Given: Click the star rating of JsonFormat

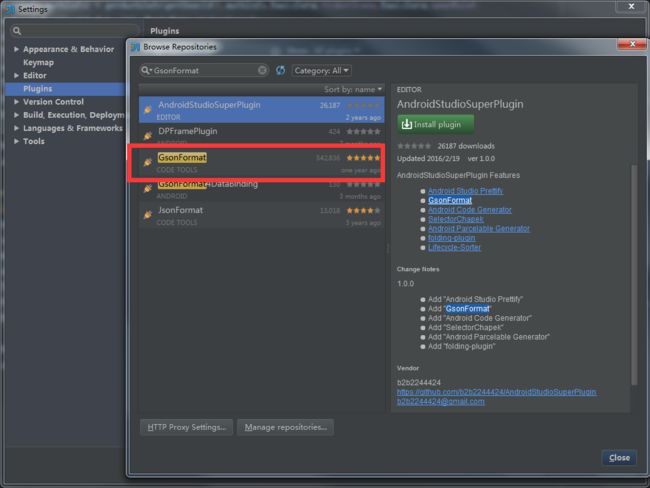Looking at the screenshot, I should [363, 211].
